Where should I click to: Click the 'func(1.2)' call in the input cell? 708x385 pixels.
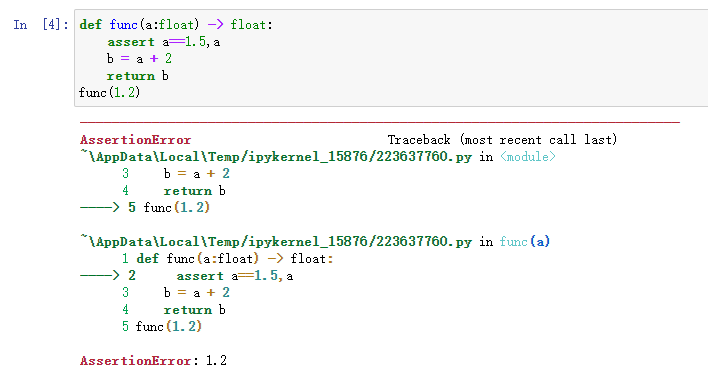[109, 93]
